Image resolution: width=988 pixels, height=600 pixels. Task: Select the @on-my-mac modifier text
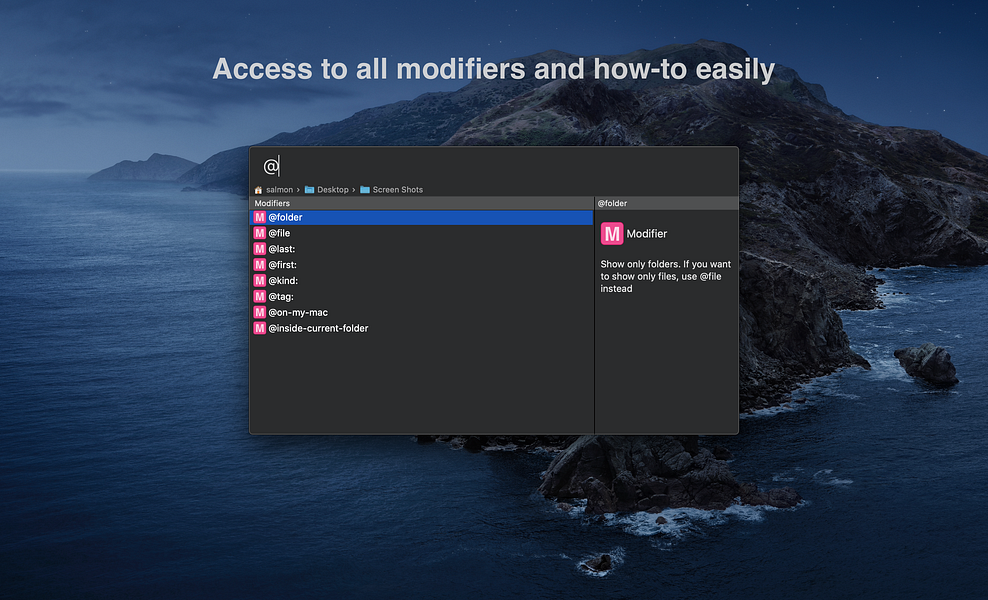pos(298,313)
